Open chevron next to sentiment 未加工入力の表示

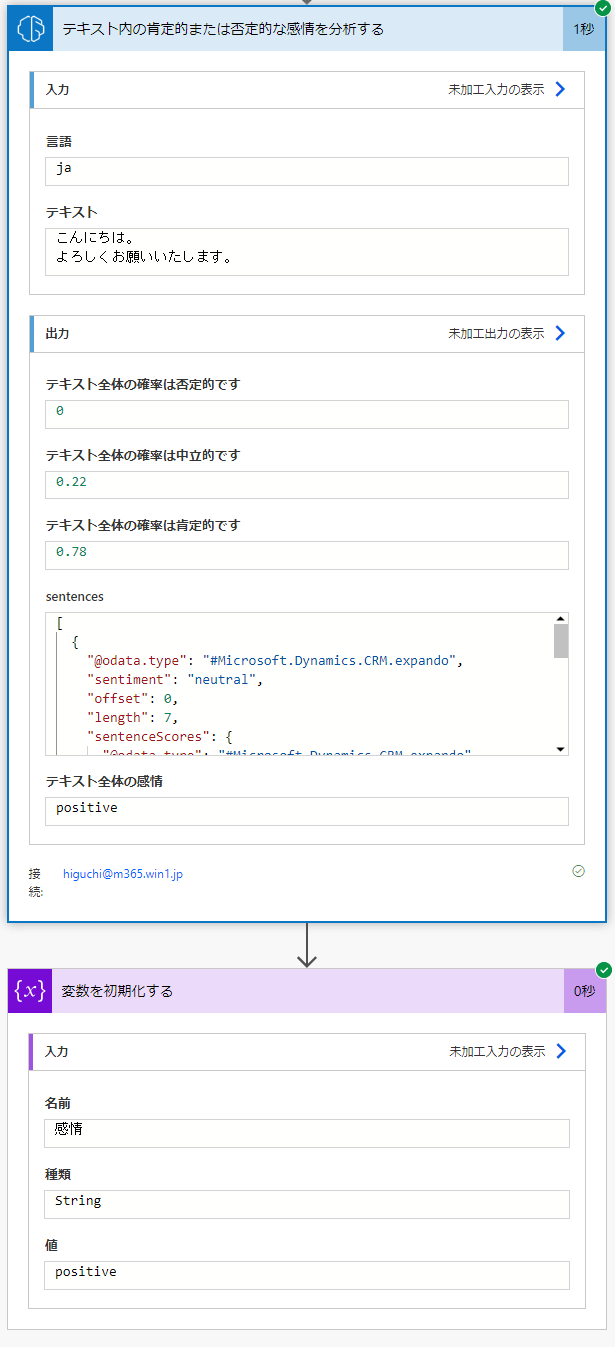click(x=560, y=89)
